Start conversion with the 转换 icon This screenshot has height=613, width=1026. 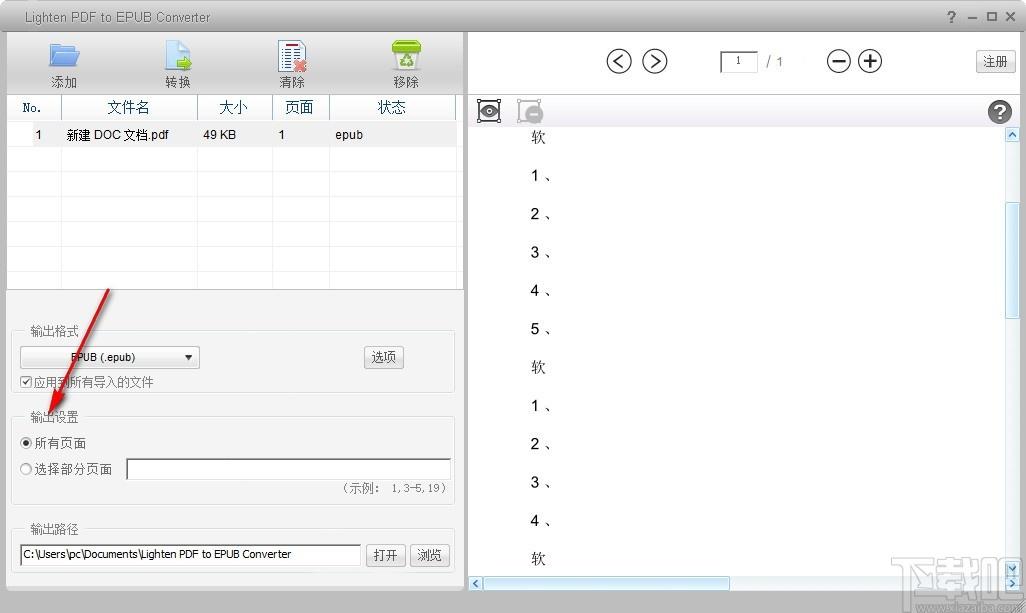point(177,56)
